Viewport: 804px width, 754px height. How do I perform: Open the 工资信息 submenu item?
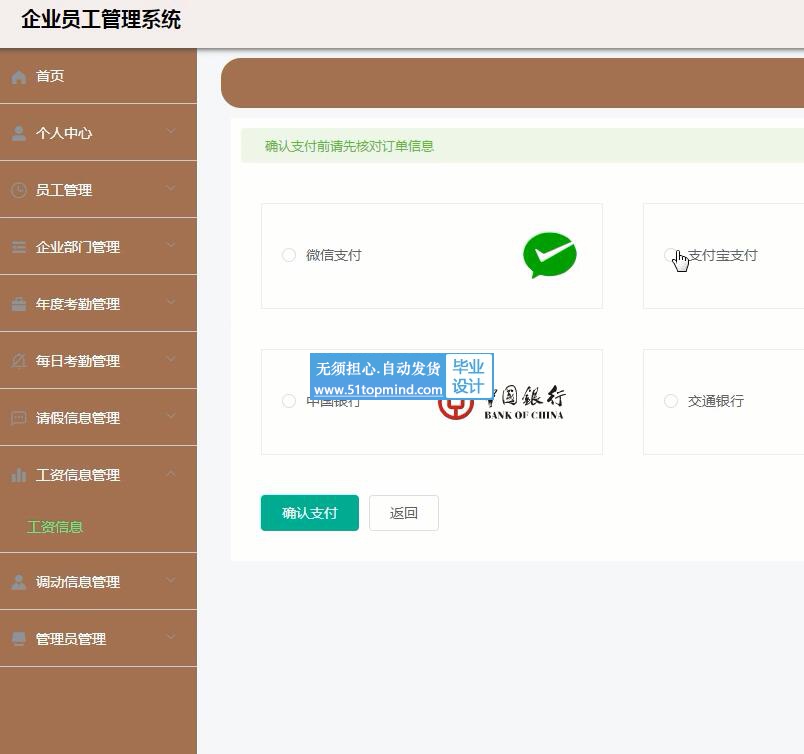55,527
